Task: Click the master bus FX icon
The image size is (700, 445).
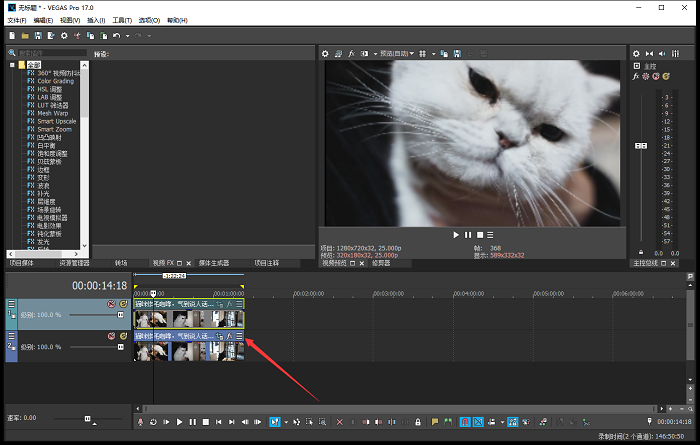Action: (x=638, y=76)
